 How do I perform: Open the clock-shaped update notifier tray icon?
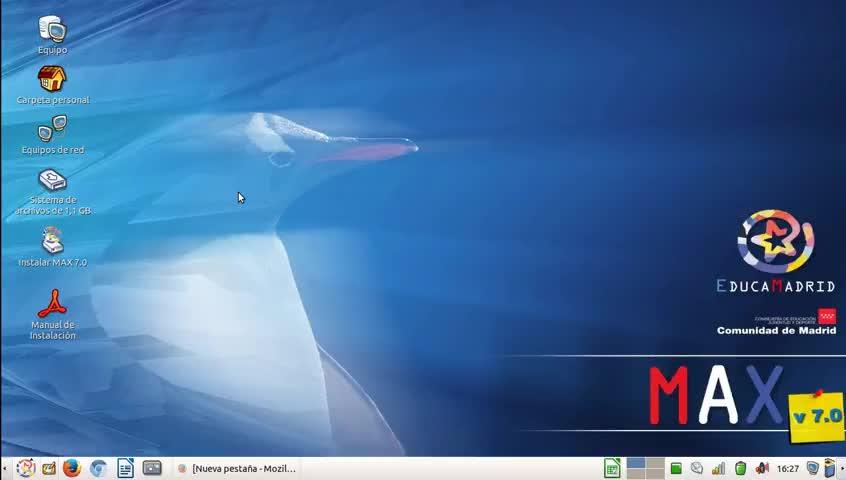(x=697, y=468)
